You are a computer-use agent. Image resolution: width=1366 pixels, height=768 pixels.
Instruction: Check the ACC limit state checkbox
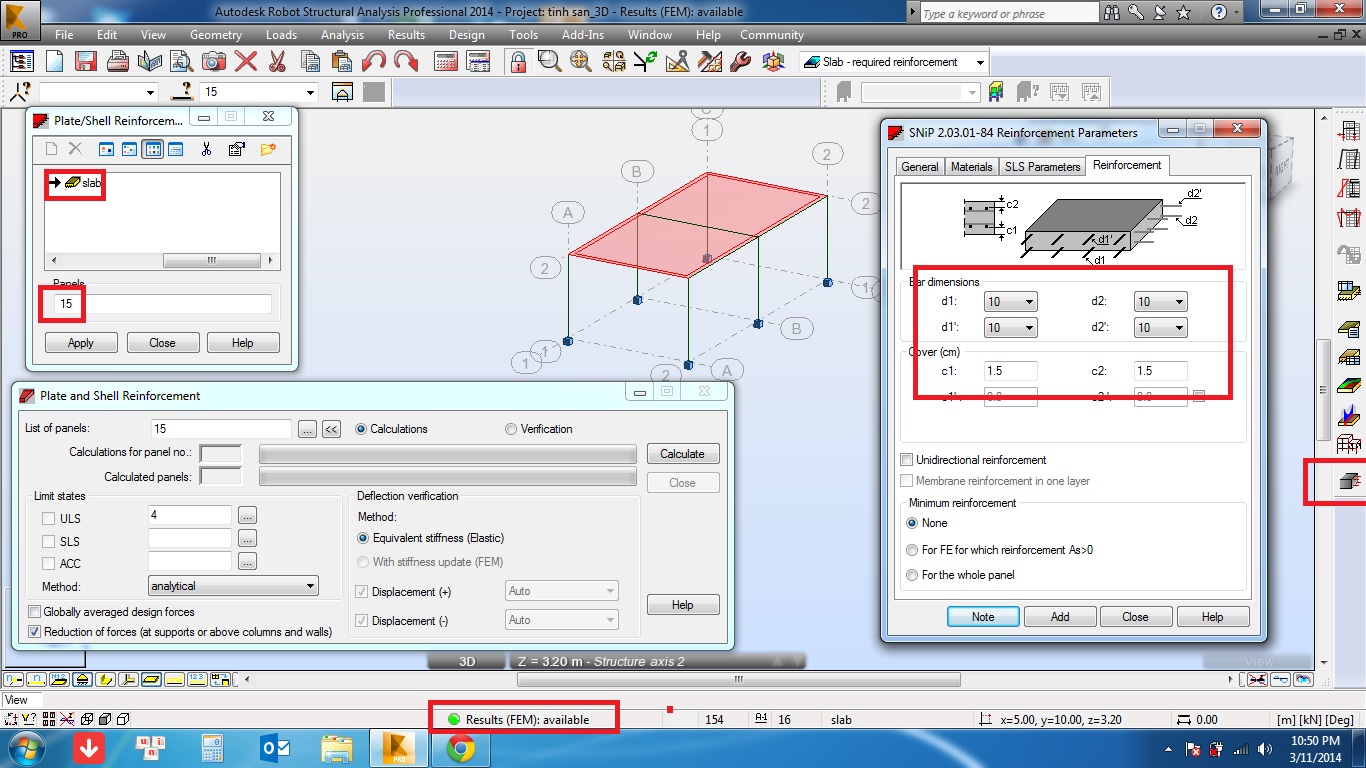coord(48,563)
